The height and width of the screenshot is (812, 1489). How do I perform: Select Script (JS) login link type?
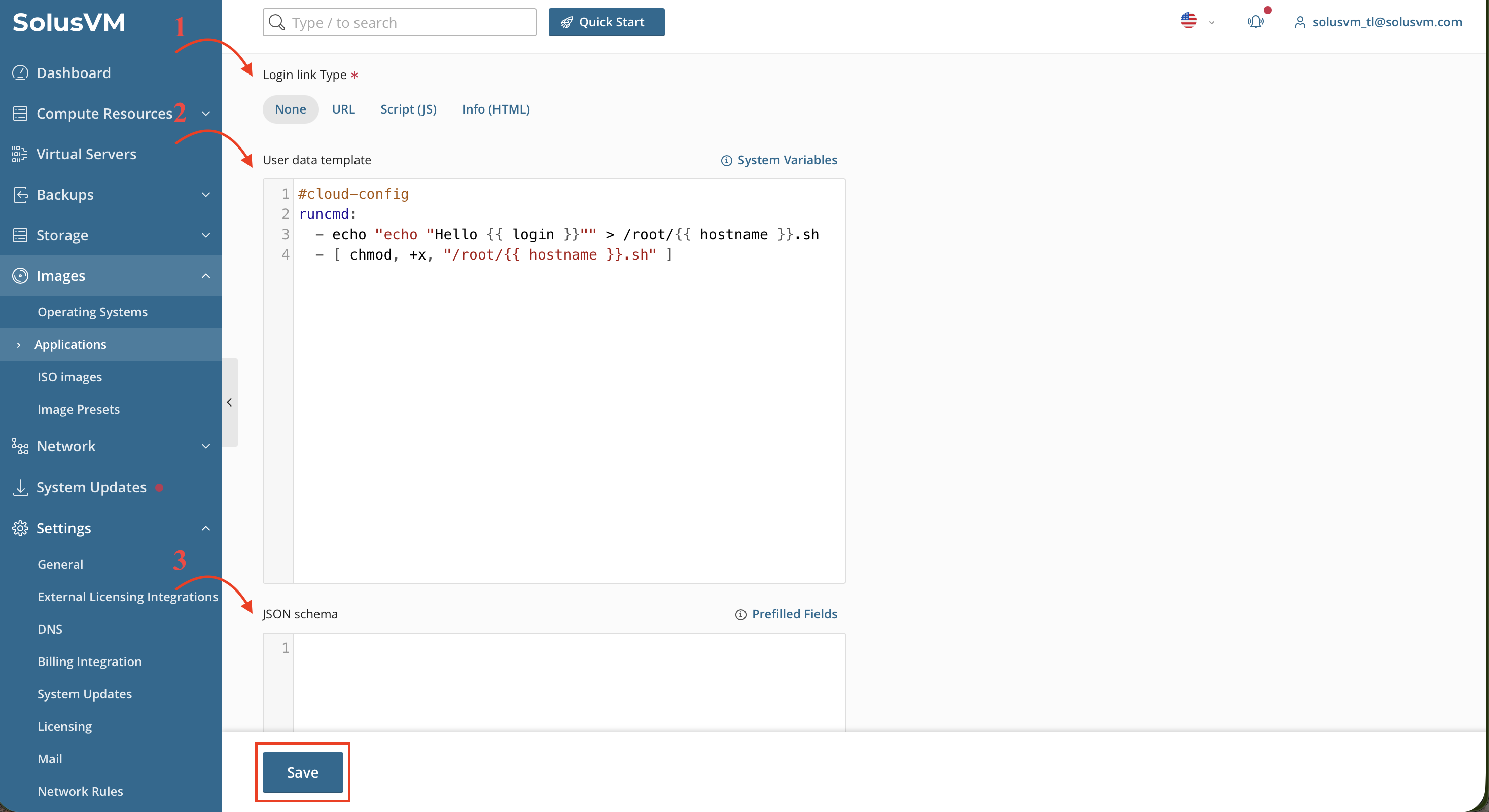coord(408,109)
